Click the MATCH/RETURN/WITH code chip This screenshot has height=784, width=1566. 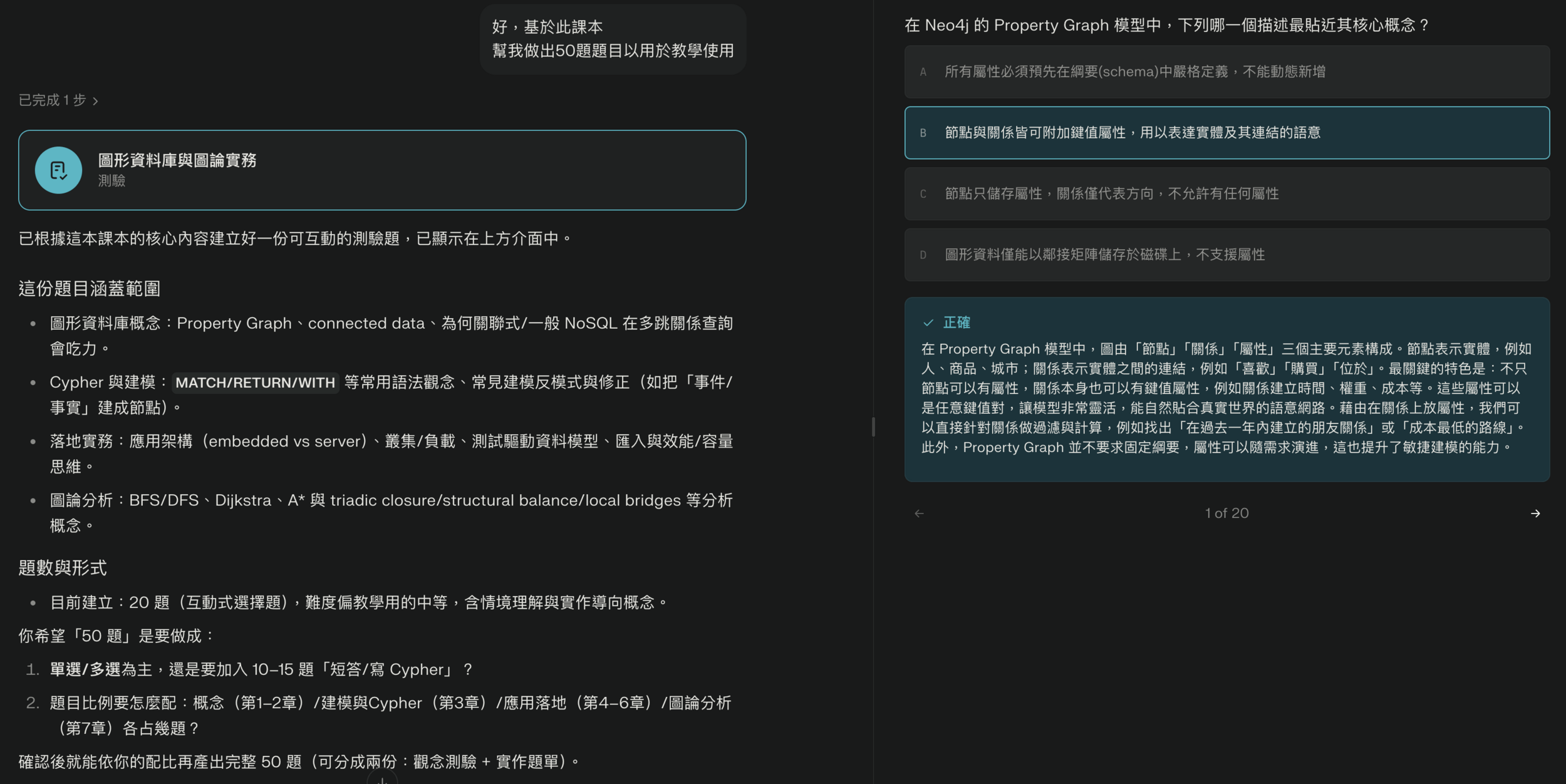(x=255, y=383)
